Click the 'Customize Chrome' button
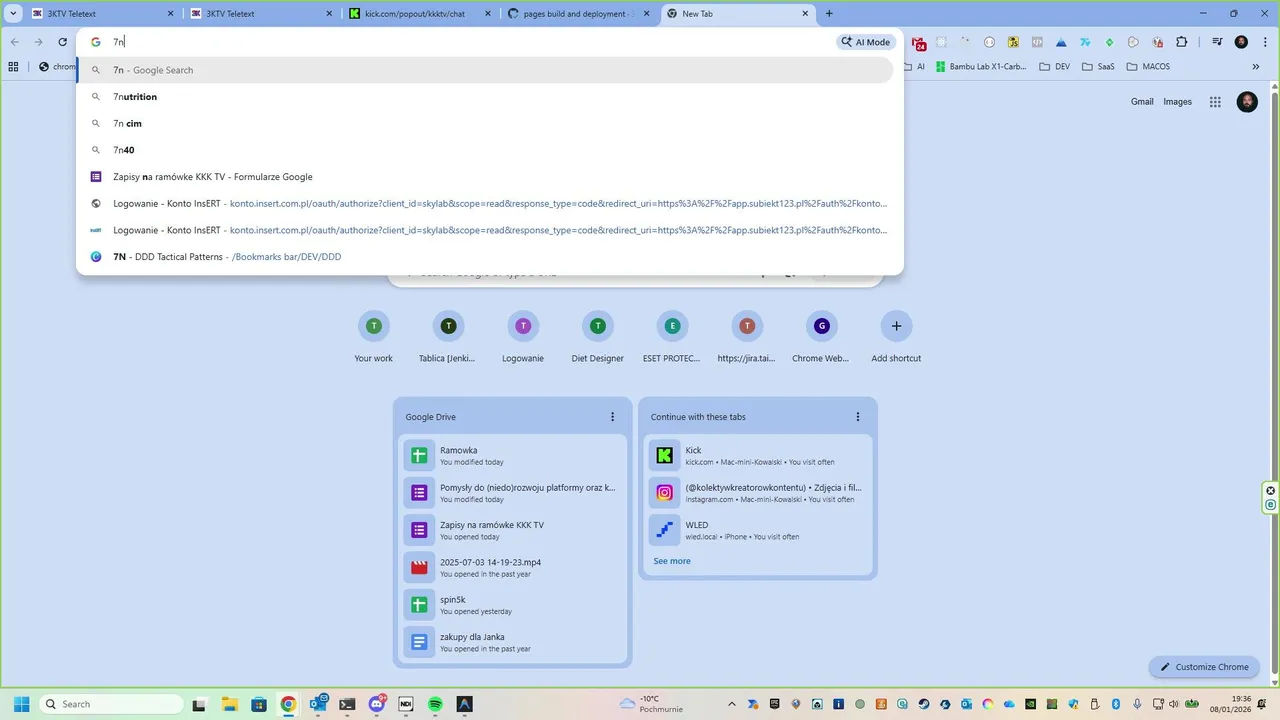Screen dimensions: 1280x720 [x=1205, y=667]
